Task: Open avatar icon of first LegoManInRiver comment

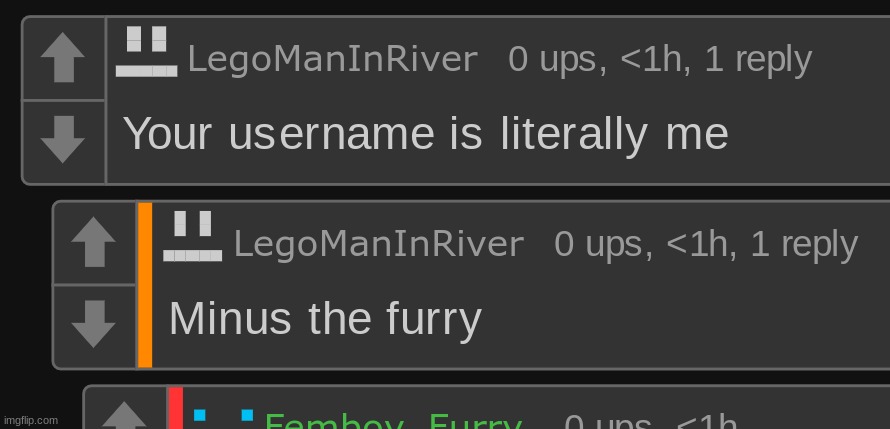Action: [146, 51]
